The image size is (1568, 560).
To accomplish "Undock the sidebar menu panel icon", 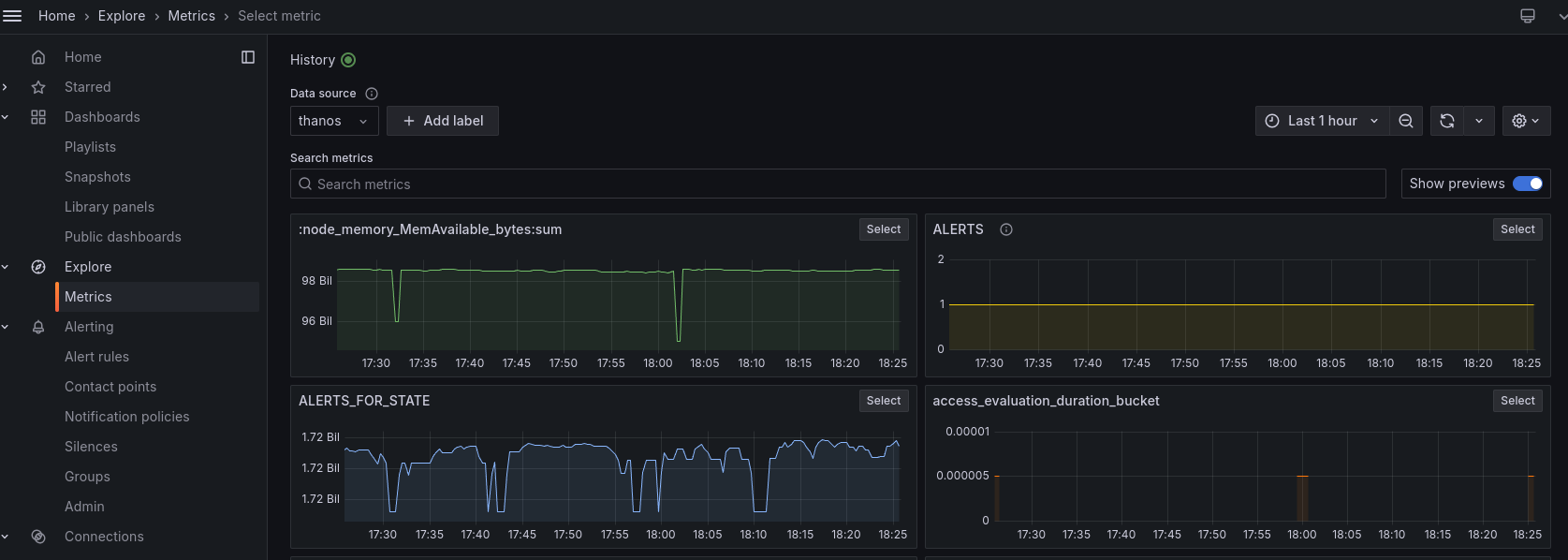I will tap(248, 57).
